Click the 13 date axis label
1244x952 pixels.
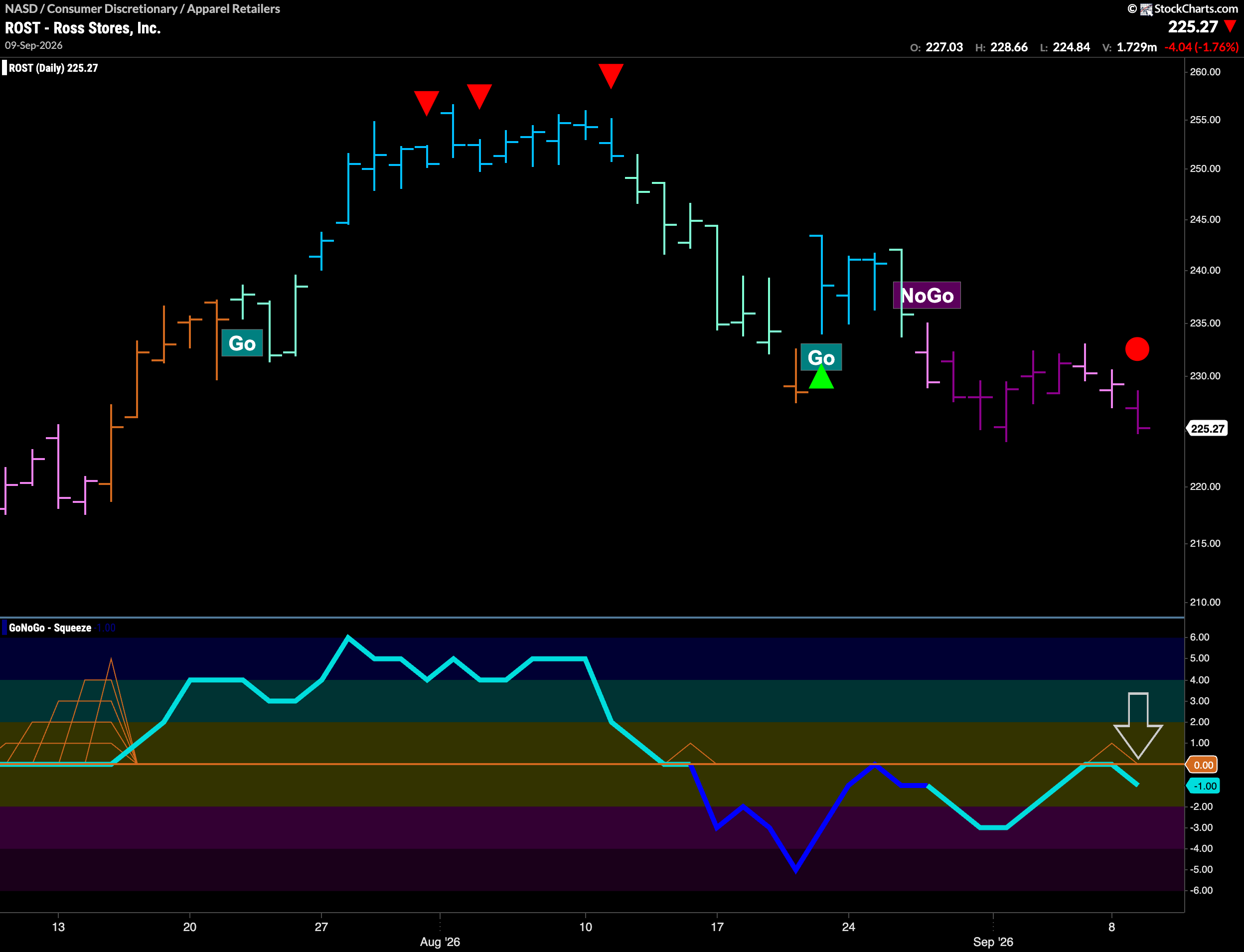[58, 927]
